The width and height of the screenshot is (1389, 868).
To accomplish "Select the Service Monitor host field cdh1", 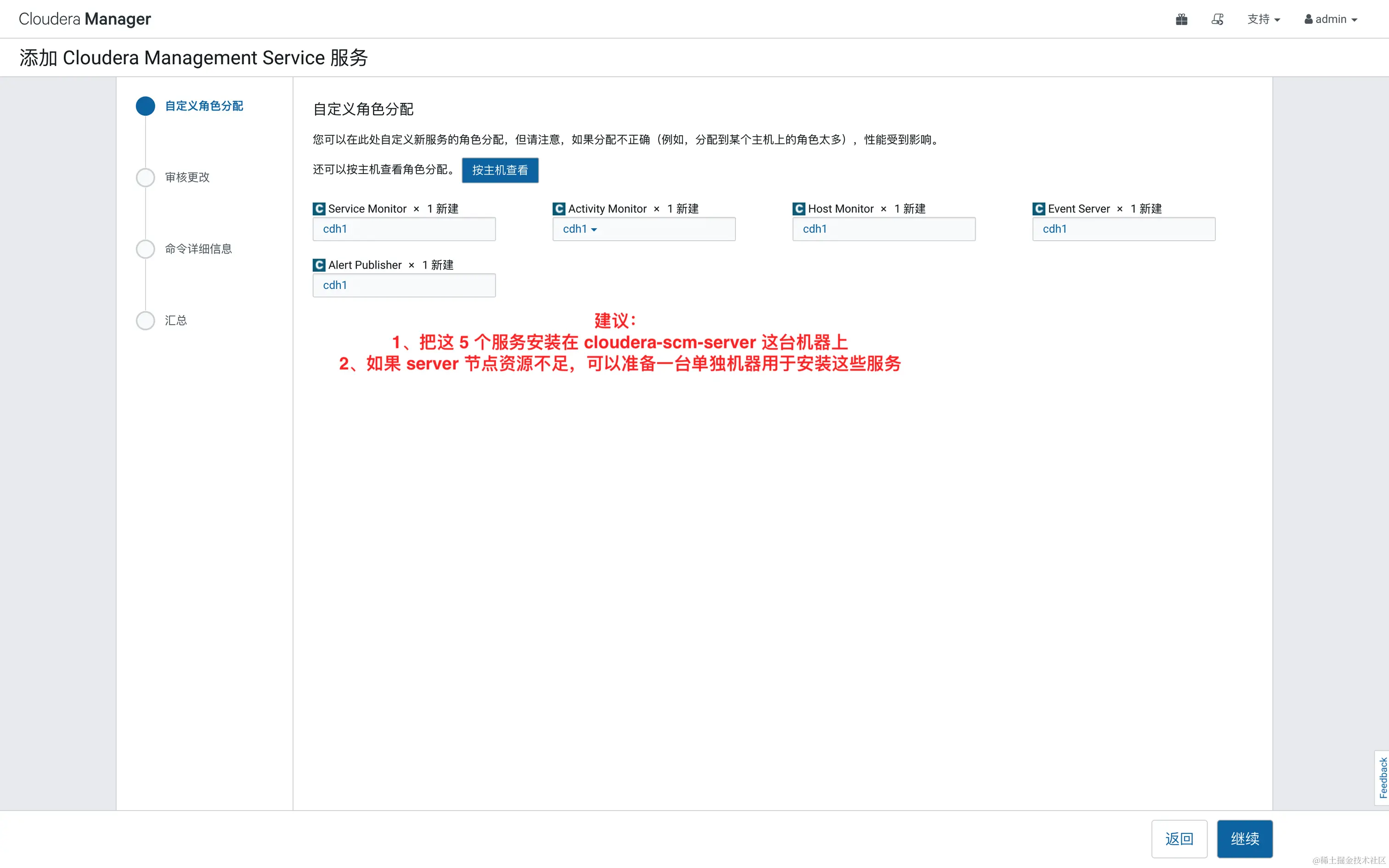I will point(404,229).
